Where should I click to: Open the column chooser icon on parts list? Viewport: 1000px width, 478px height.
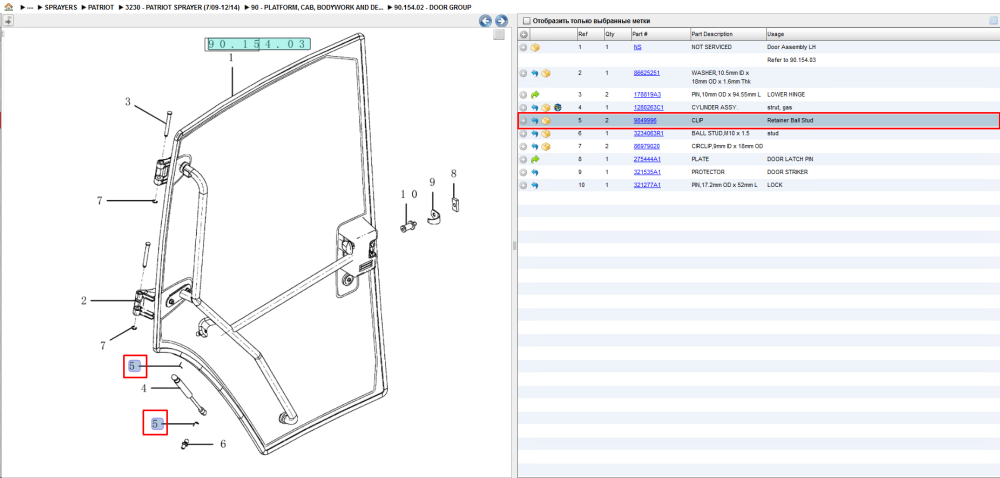point(993,20)
